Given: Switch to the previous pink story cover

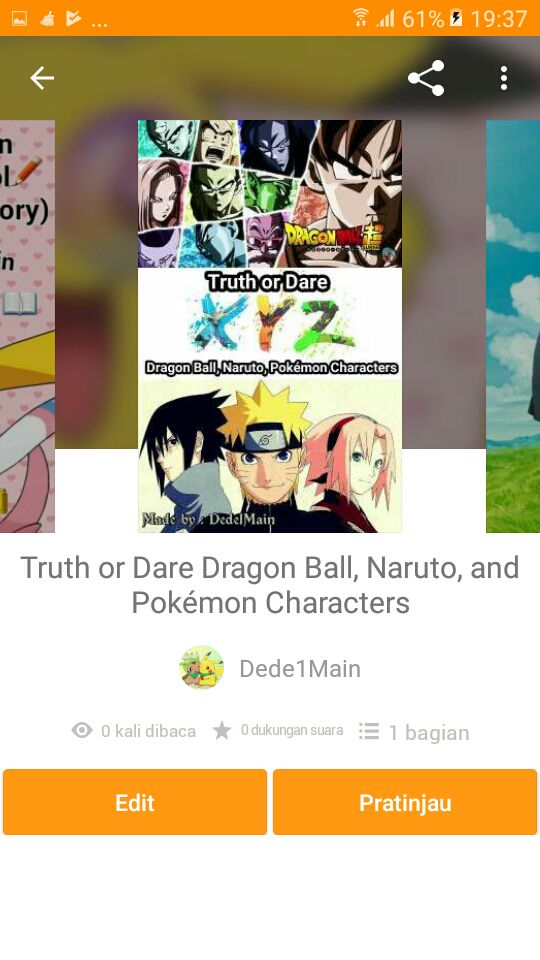Looking at the screenshot, I should pyautogui.click(x=28, y=326).
